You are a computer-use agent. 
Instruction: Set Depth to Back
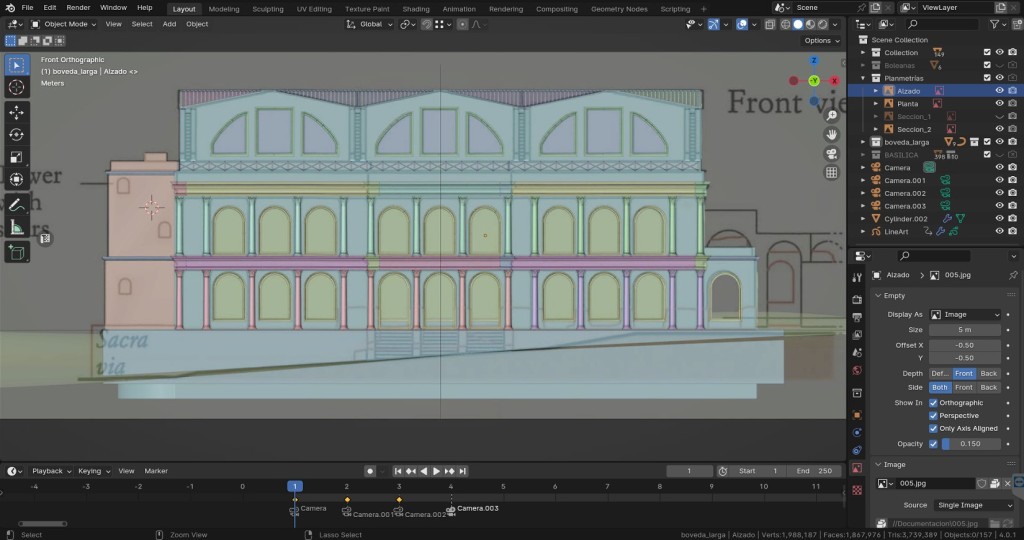(x=988, y=373)
